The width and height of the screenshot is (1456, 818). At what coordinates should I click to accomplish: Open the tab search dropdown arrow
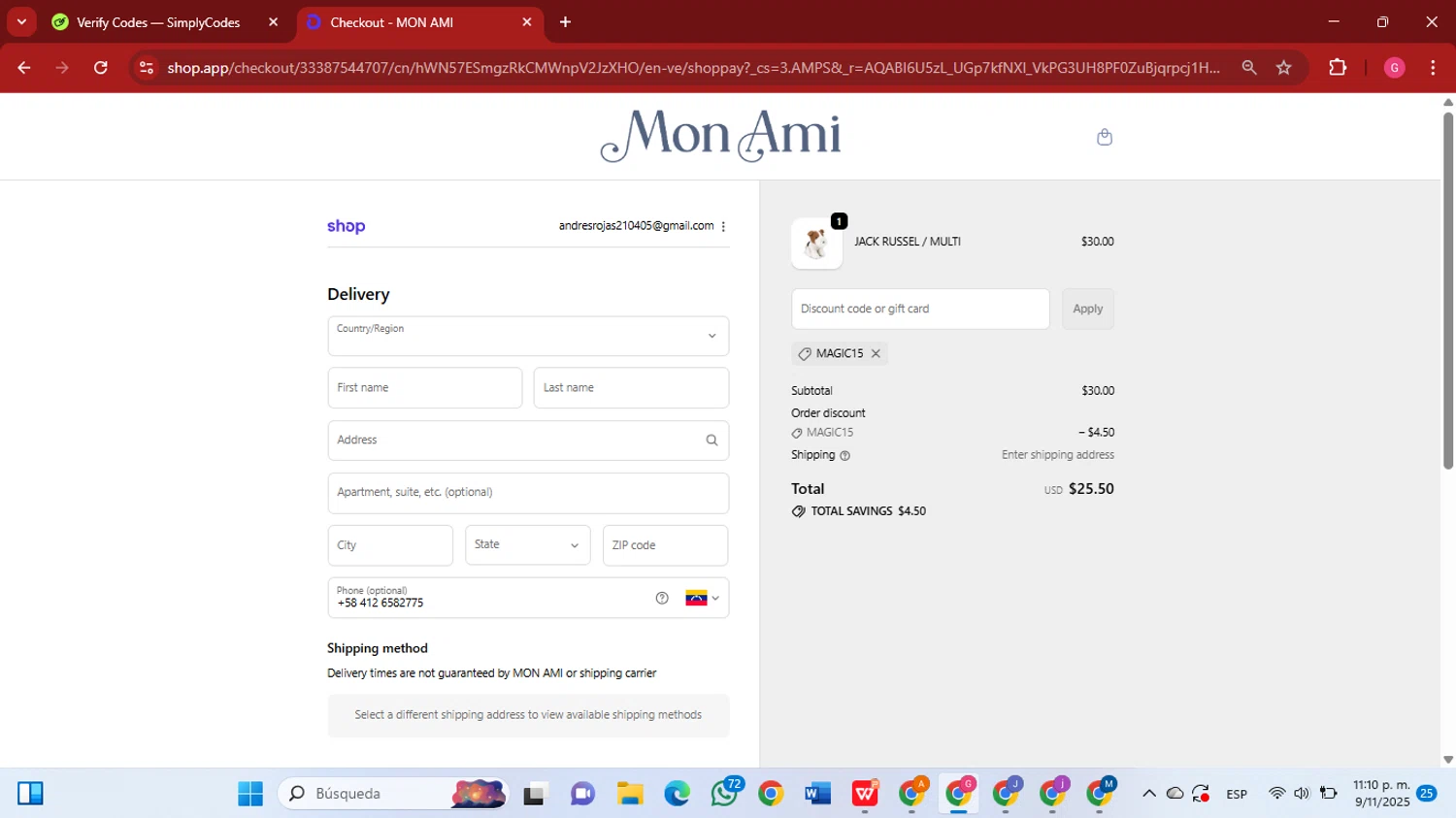coord(21,22)
